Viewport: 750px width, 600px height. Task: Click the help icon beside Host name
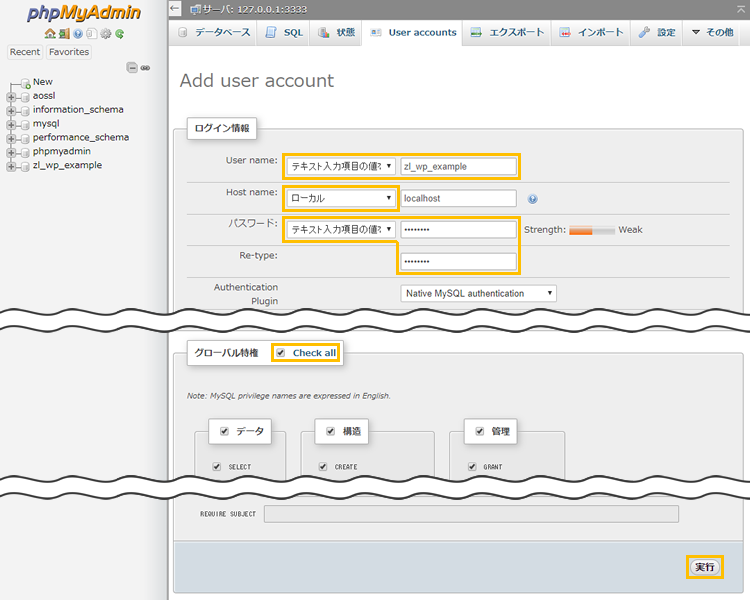532,199
